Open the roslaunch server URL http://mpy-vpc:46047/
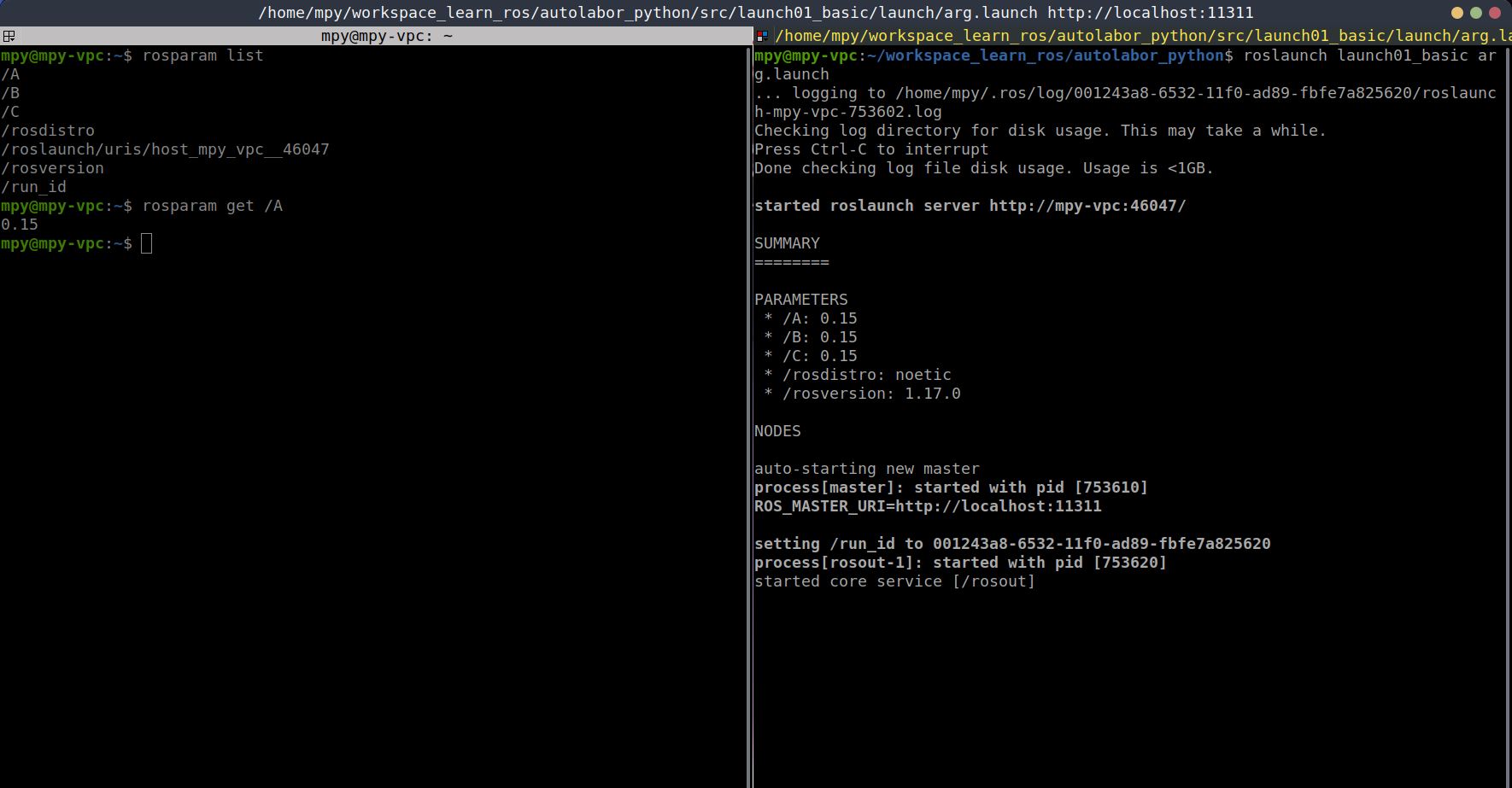This screenshot has height=788, width=1512. click(x=1087, y=206)
